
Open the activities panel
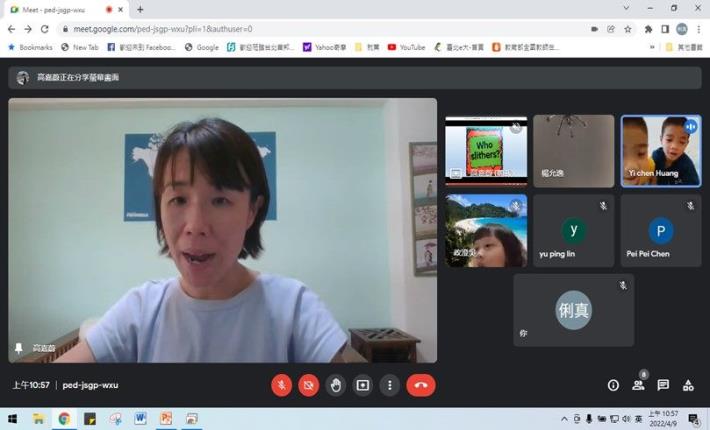pyautogui.click(x=688, y=385)
